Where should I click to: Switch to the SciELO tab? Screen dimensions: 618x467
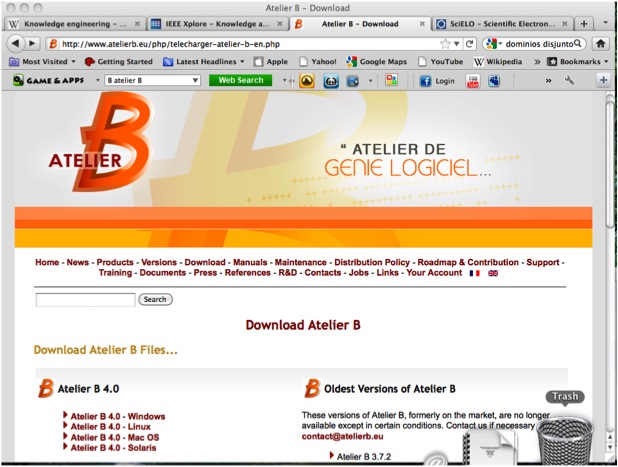502,24
